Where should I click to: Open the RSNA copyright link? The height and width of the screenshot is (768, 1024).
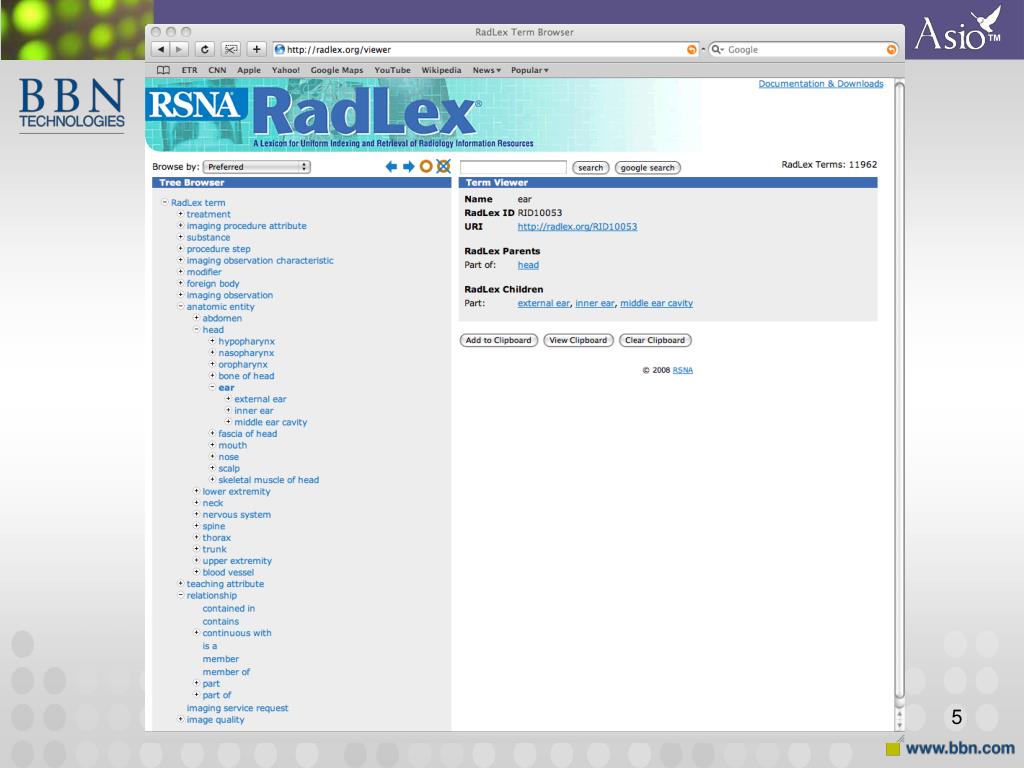pyautogui.click(x=682, y=370)
